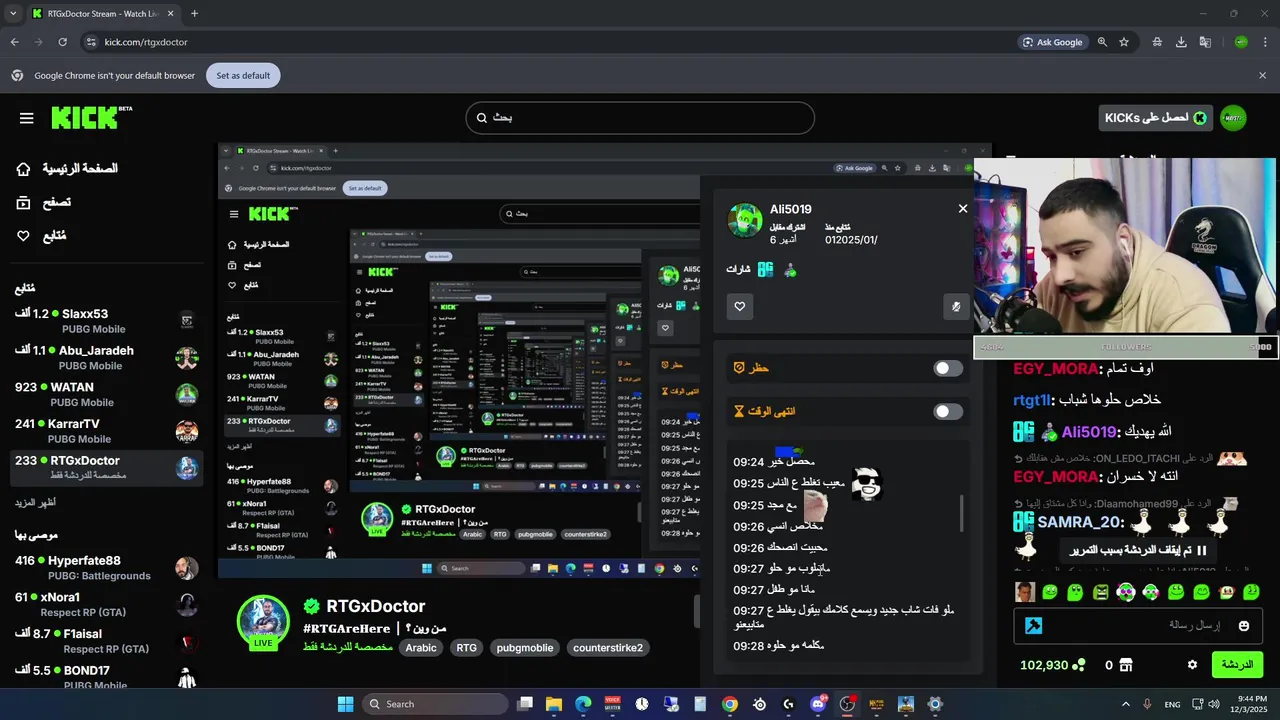Open Chrome extensions puzzle icon
The width and height of the screenshot is (1280, 720).
click(x=1157, y=42)
